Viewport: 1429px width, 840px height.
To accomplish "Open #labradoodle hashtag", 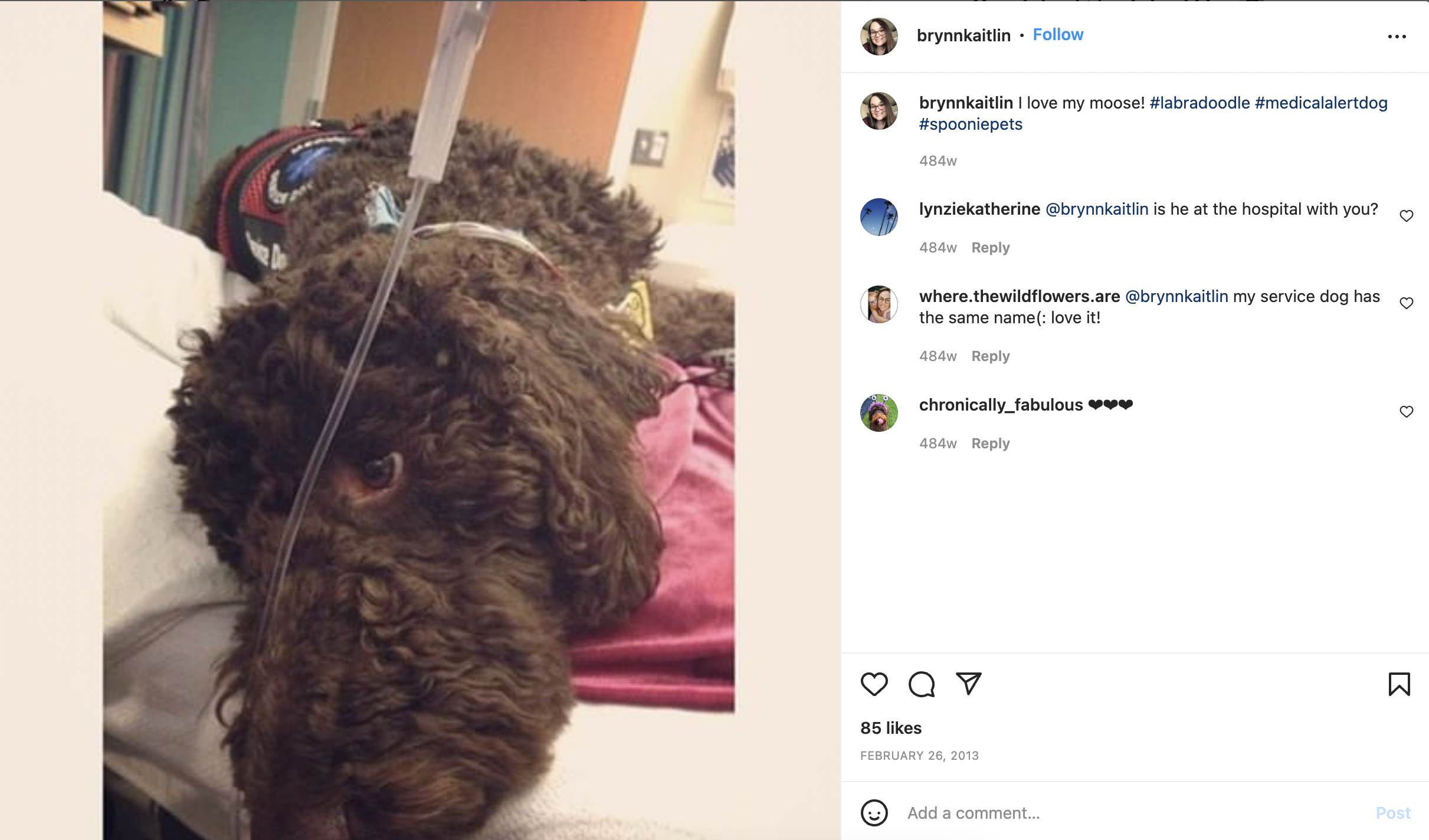I will point(1199,103).
